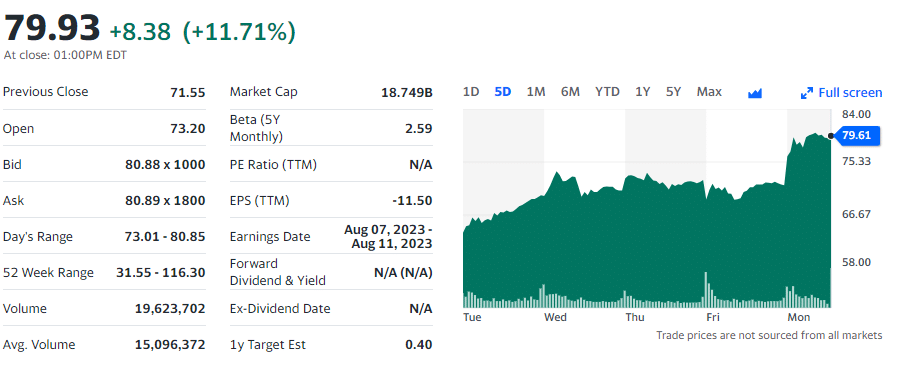Click the 79.61 current price marker
The height and width of the screenshot is (368, 907).
(857, 136)
